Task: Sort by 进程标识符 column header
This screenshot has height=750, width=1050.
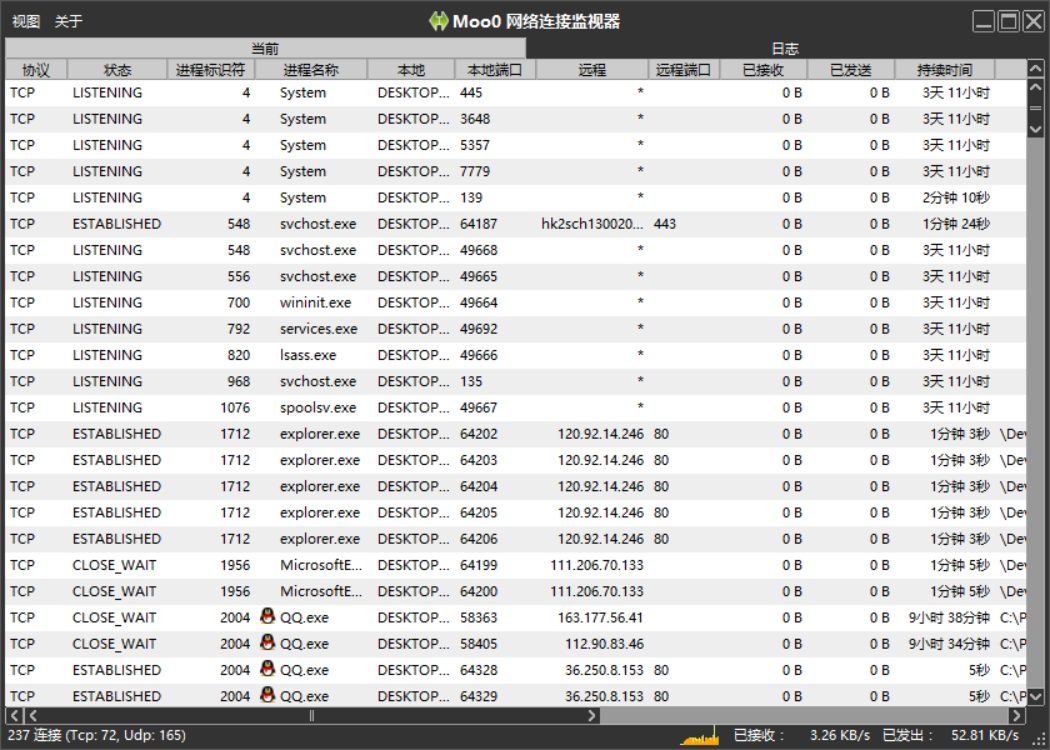Action: (x=211, y=70)
